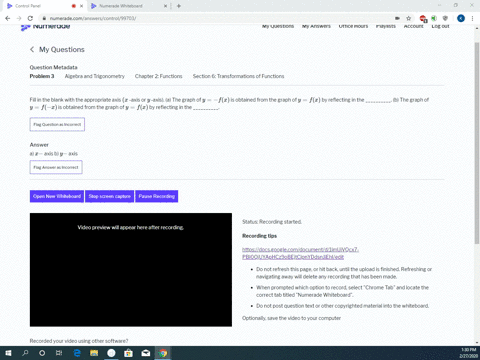Screen dimensions: 480x360
Task: Open Account navigation link
Action: pyautogui.click(x=413, y=26)
